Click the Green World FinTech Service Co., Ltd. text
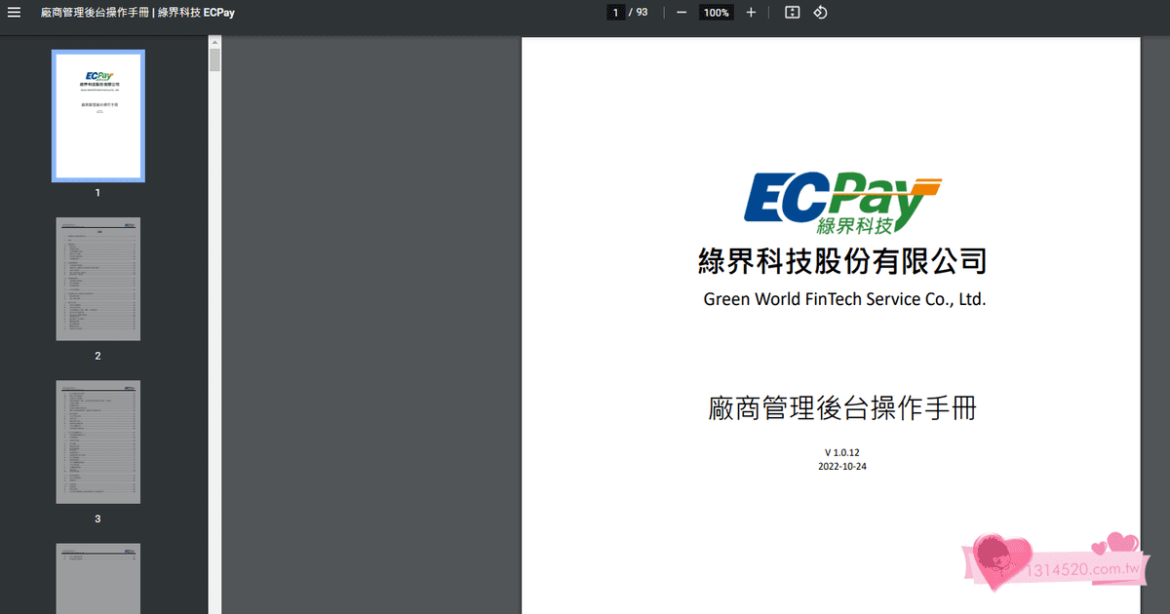 click(x=844, y=299)
